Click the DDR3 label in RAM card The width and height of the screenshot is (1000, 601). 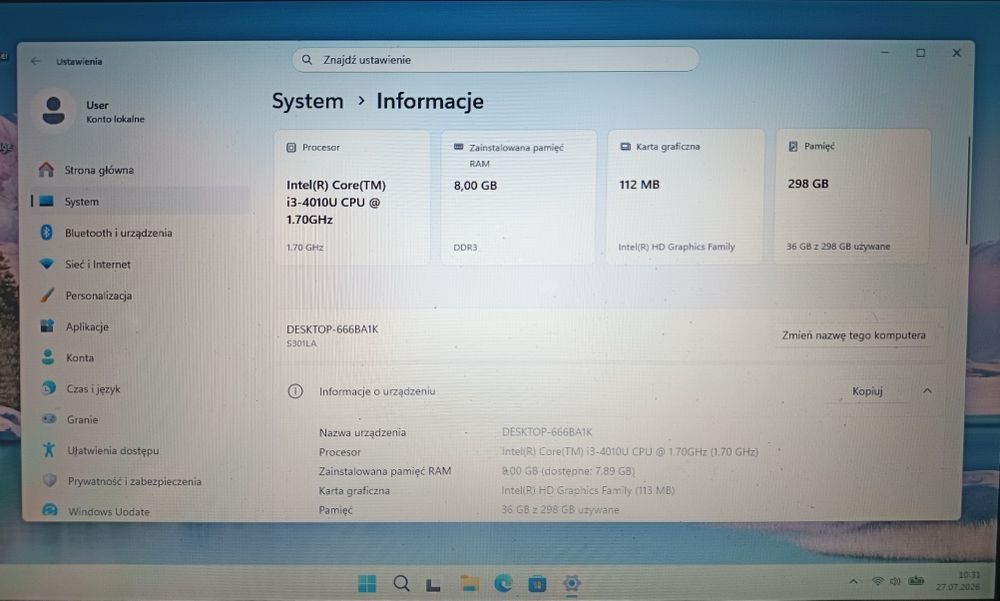(465, 248)
